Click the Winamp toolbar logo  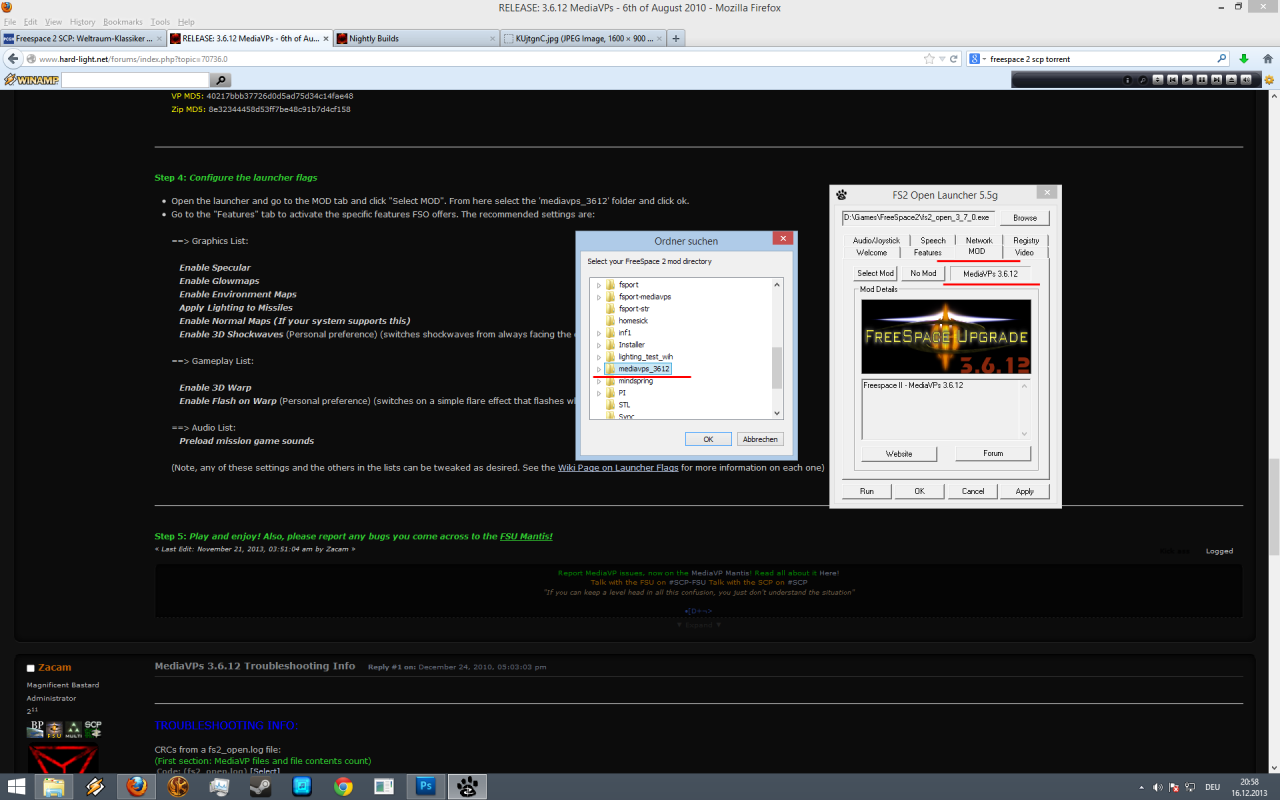pos(30,79)
